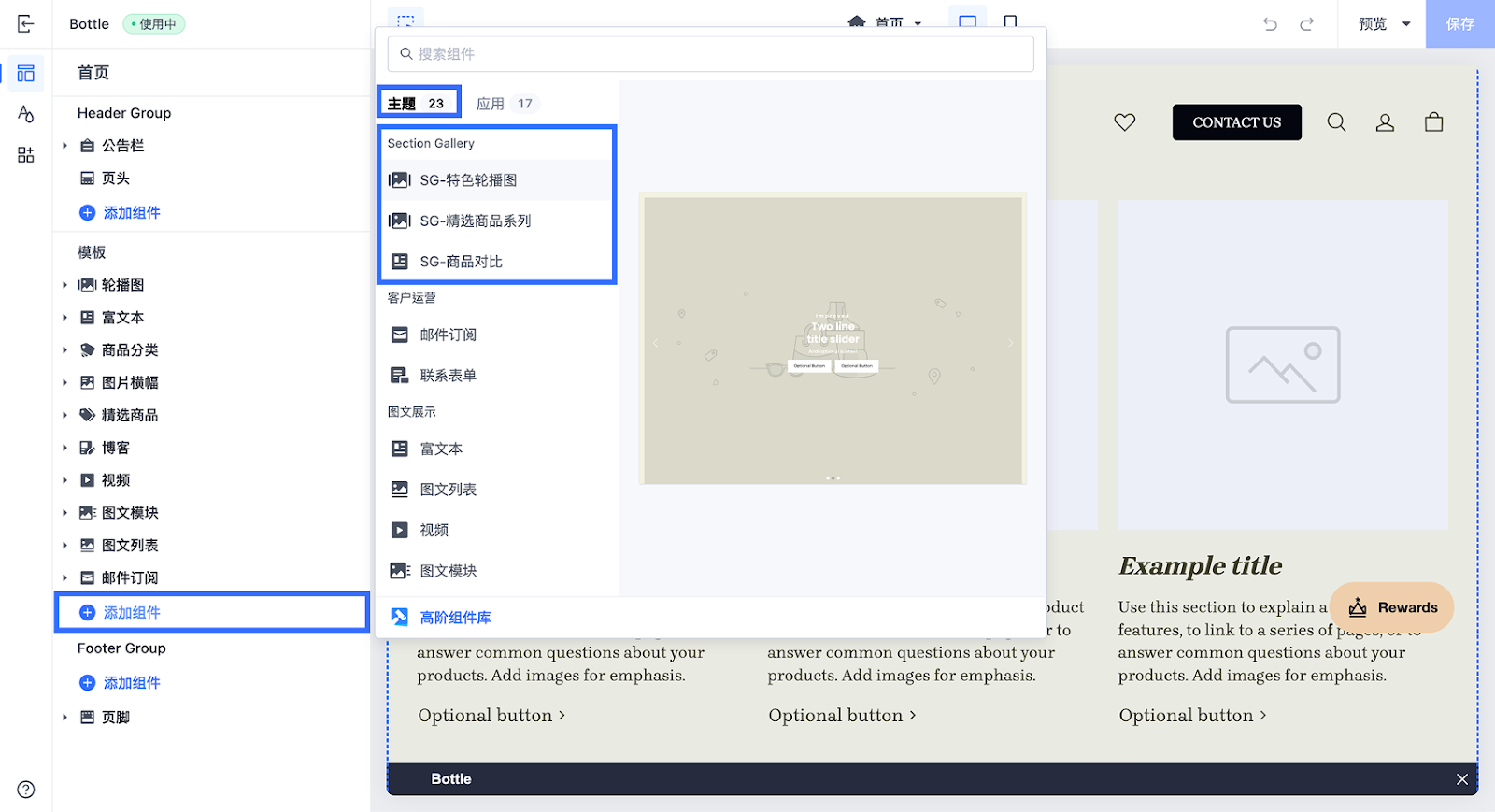The height and width of the screenshot is (812, 1495).
Task: Open the Rewards button
Action: 1391,607
